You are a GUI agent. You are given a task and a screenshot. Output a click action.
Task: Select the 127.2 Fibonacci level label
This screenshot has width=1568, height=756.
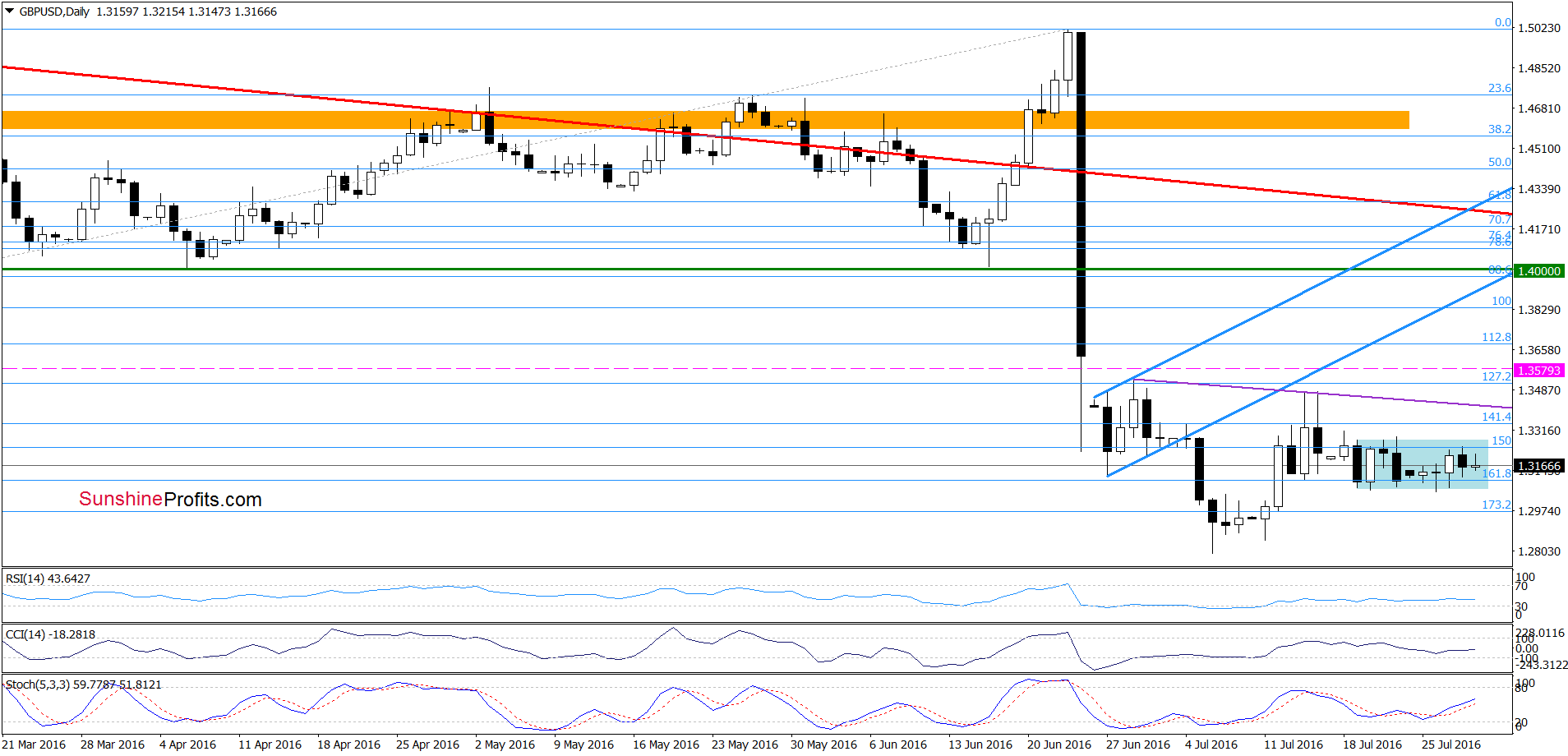(1497, 376)
